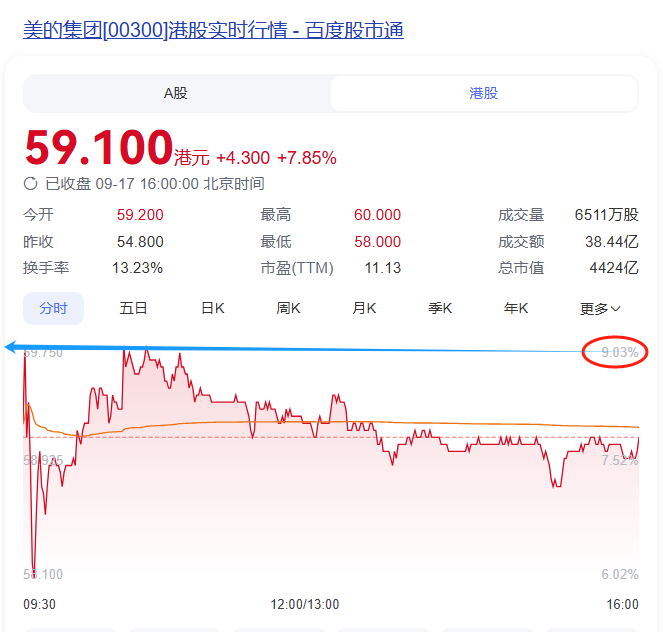Click the 昨收 value 54.800

coord(140,242)
